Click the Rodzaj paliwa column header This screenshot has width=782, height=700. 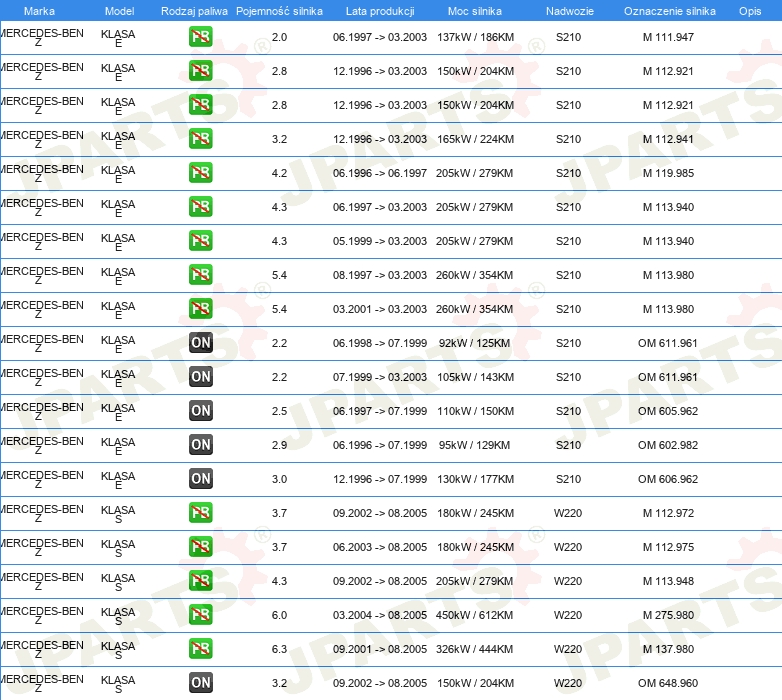pyautogui.click(x=194, y=10)
